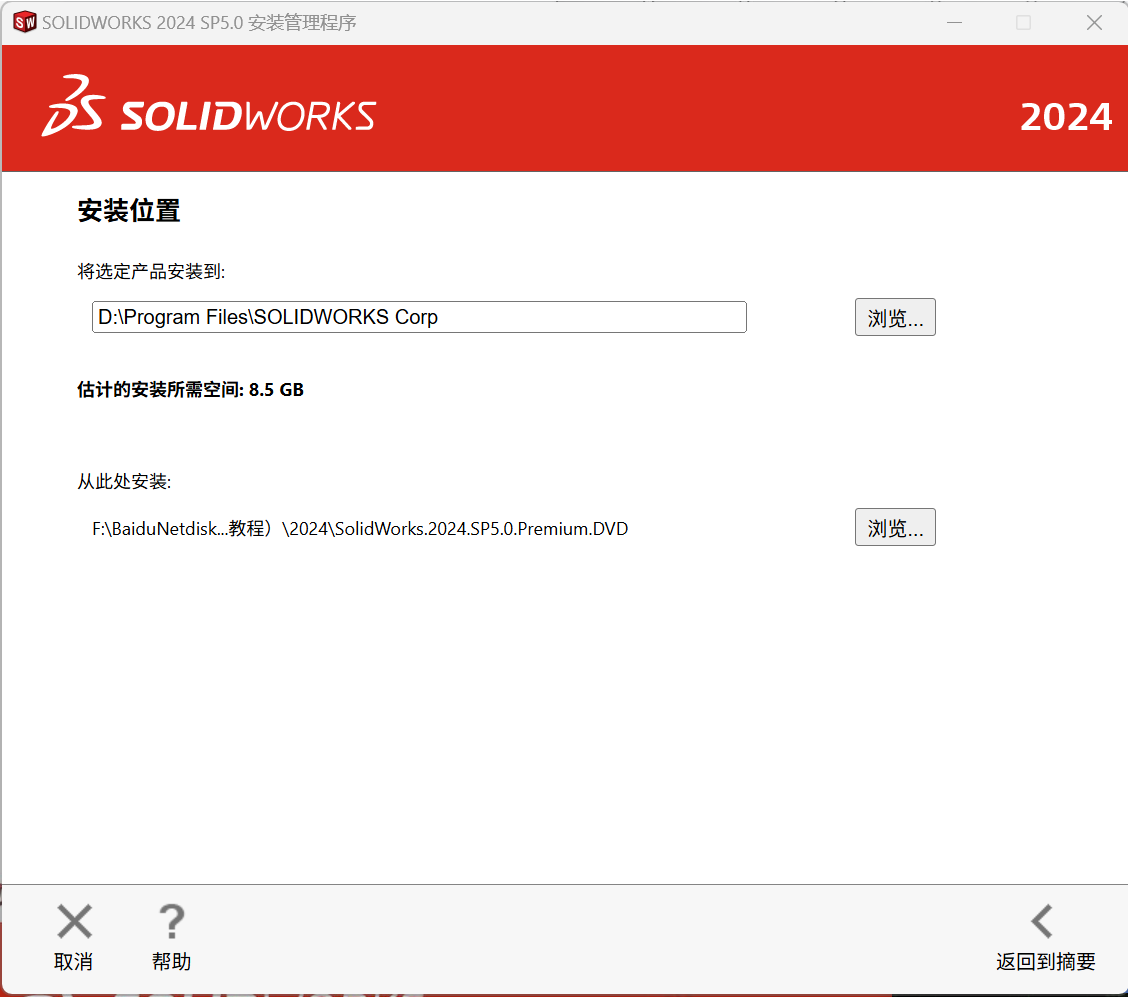Viewport: 1128px width, 997px height.
Task: Browse for the product install destination folder
Action: [895, 317]
